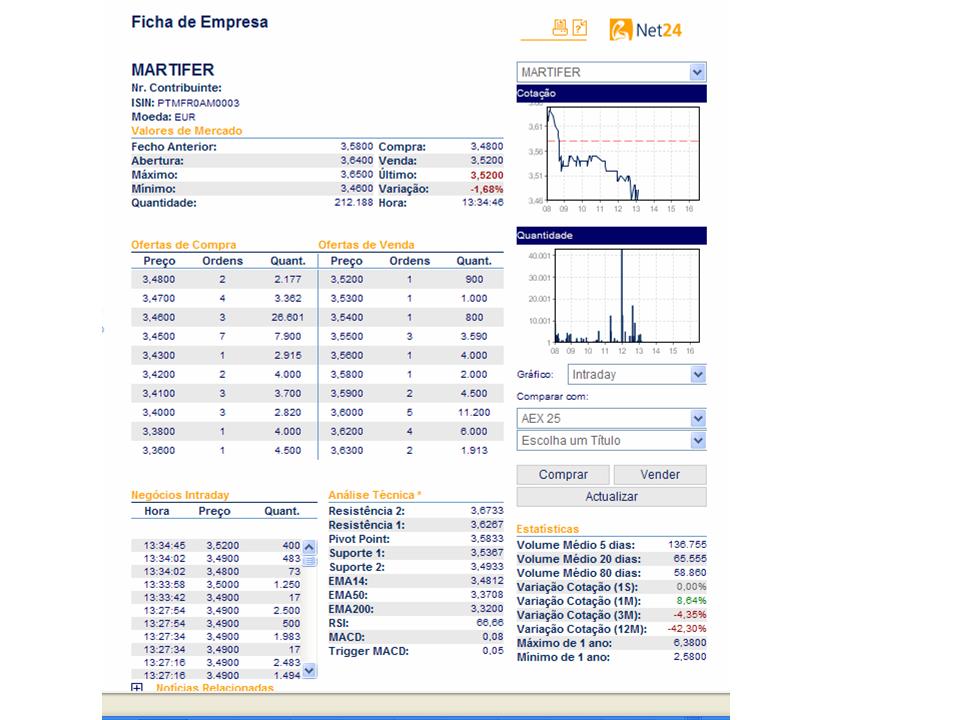The image size is (960, 720).
Task: Click the Negócios Intraday scrollbar thumb
Action: 309,561
